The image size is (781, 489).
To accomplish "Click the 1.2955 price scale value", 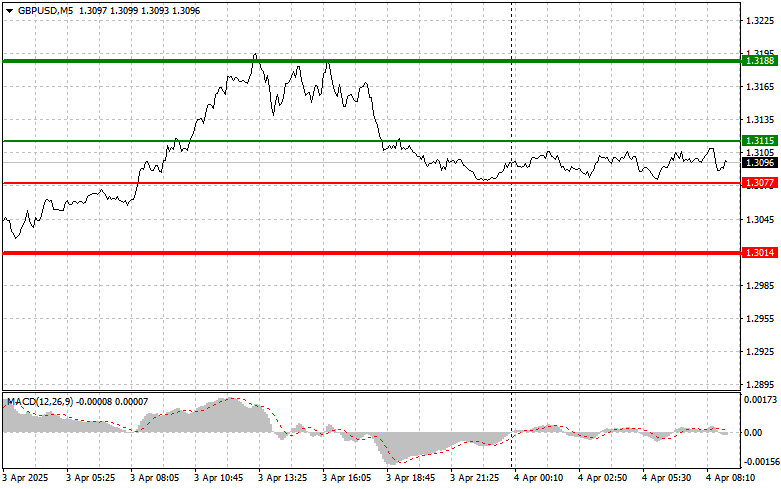I will (760, 319).
